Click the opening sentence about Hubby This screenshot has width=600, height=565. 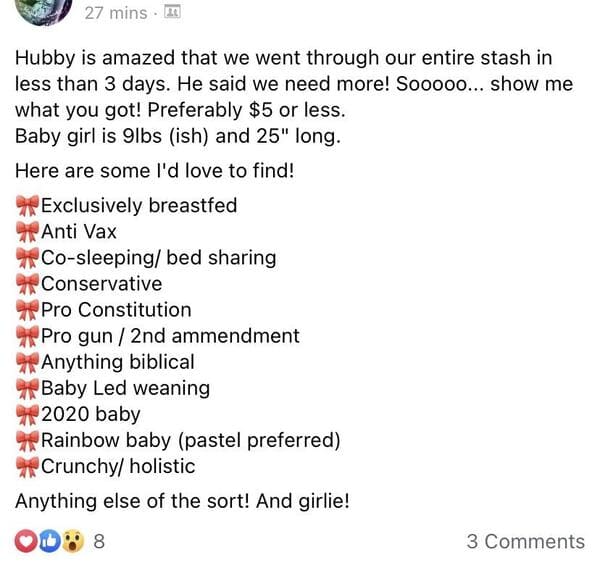pyautogui.click(x=294, y=84)
